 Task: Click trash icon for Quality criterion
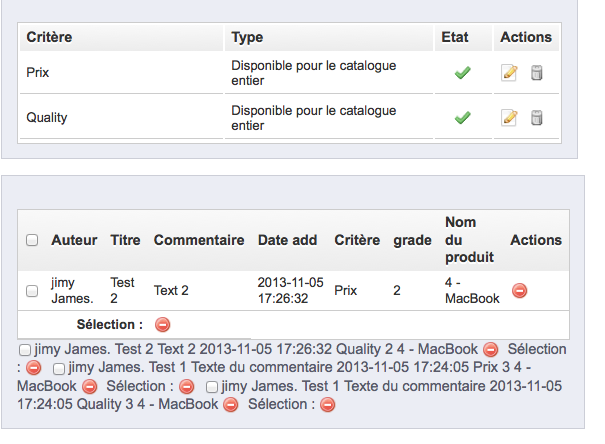pos(536,118)
